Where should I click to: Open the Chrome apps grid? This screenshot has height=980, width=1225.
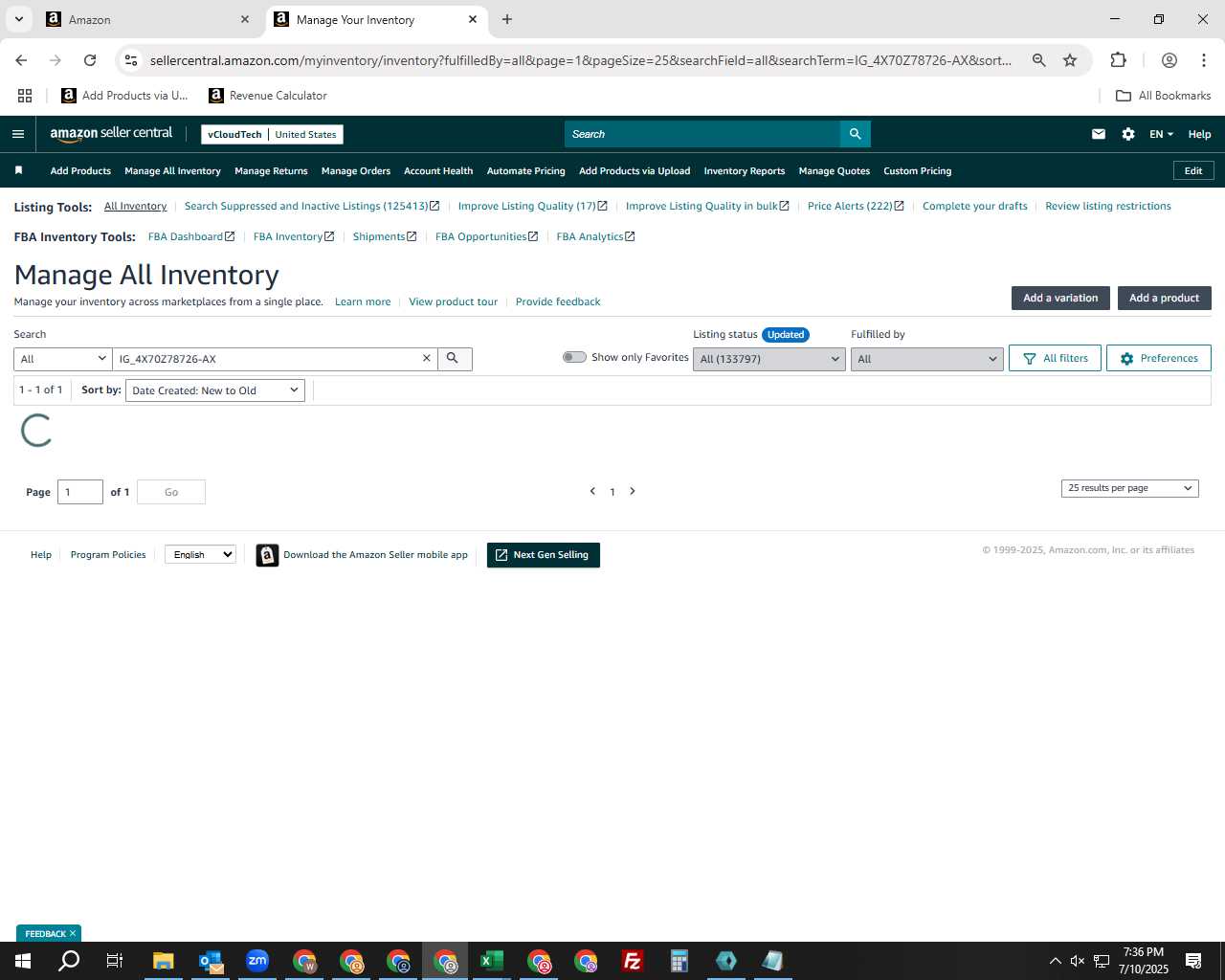click(25, 96)
